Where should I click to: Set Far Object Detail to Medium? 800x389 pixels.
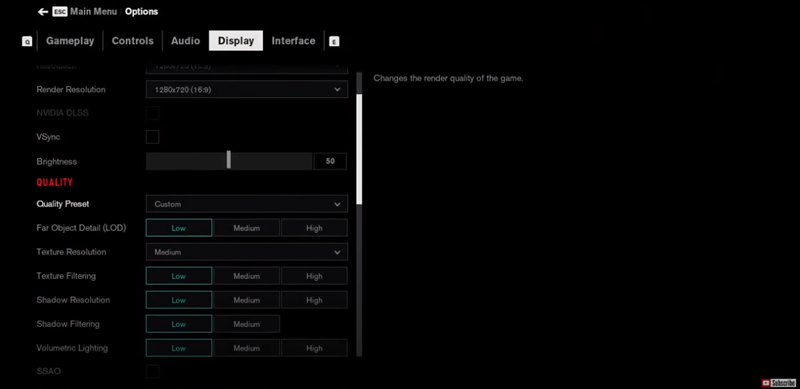246,228
